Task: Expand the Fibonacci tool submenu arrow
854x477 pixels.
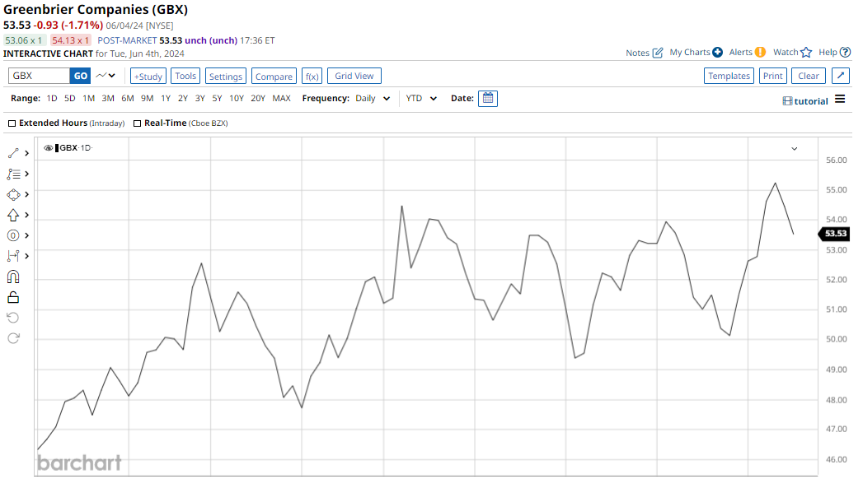Action: pyautogui.click(x=27, y=174)
